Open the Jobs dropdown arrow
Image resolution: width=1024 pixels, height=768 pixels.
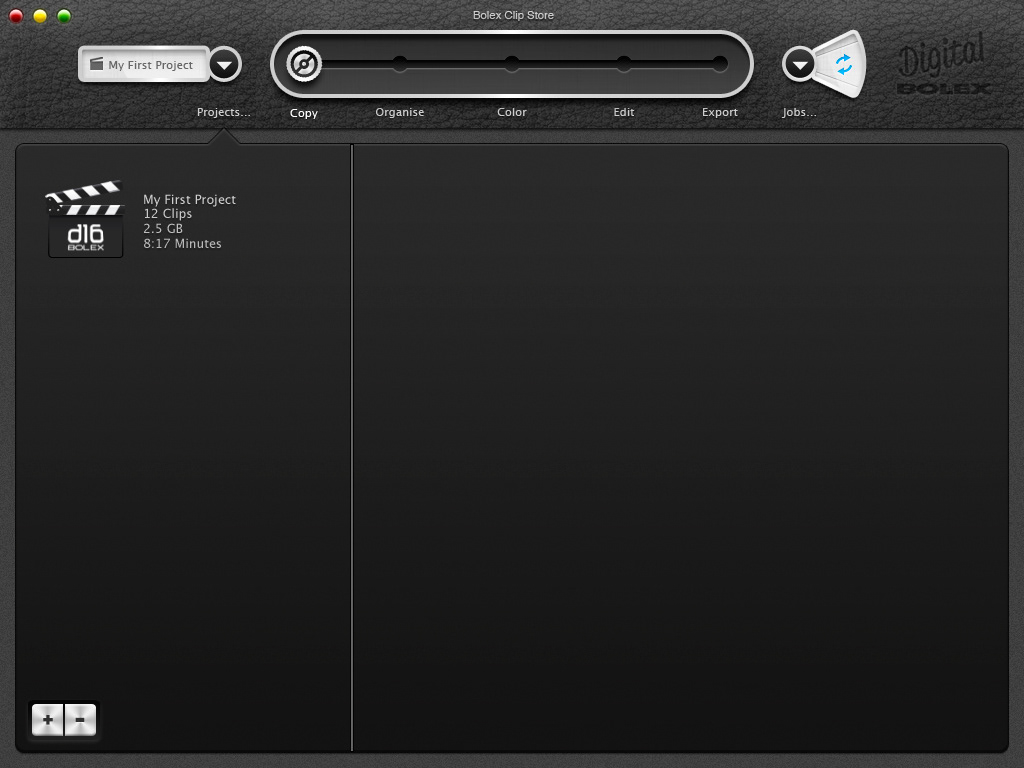pyautogui.click(x=799, y=64)
